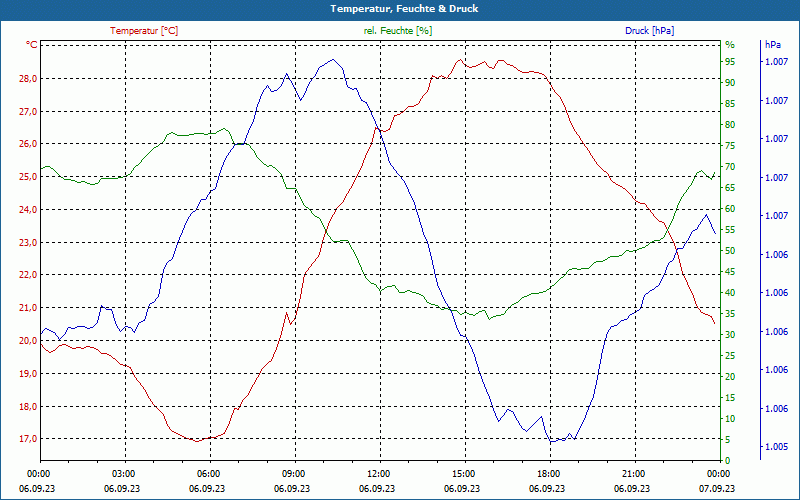Click the "03:00" time axis label

(x=122, y=474)
